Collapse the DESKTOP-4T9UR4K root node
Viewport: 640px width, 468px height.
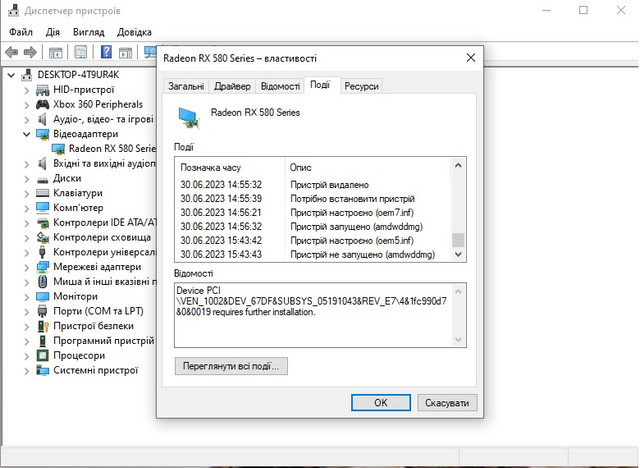[11, 75]
